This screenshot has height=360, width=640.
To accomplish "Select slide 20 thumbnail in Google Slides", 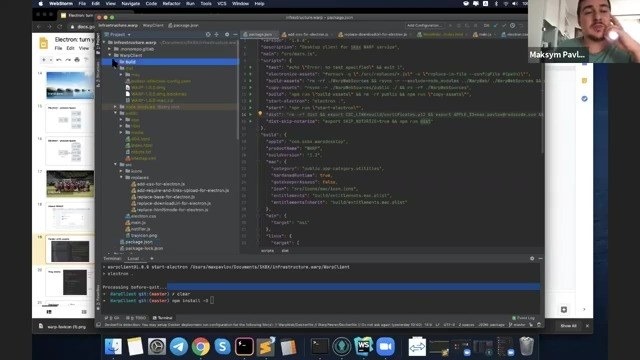I will (x=70, y=282).
